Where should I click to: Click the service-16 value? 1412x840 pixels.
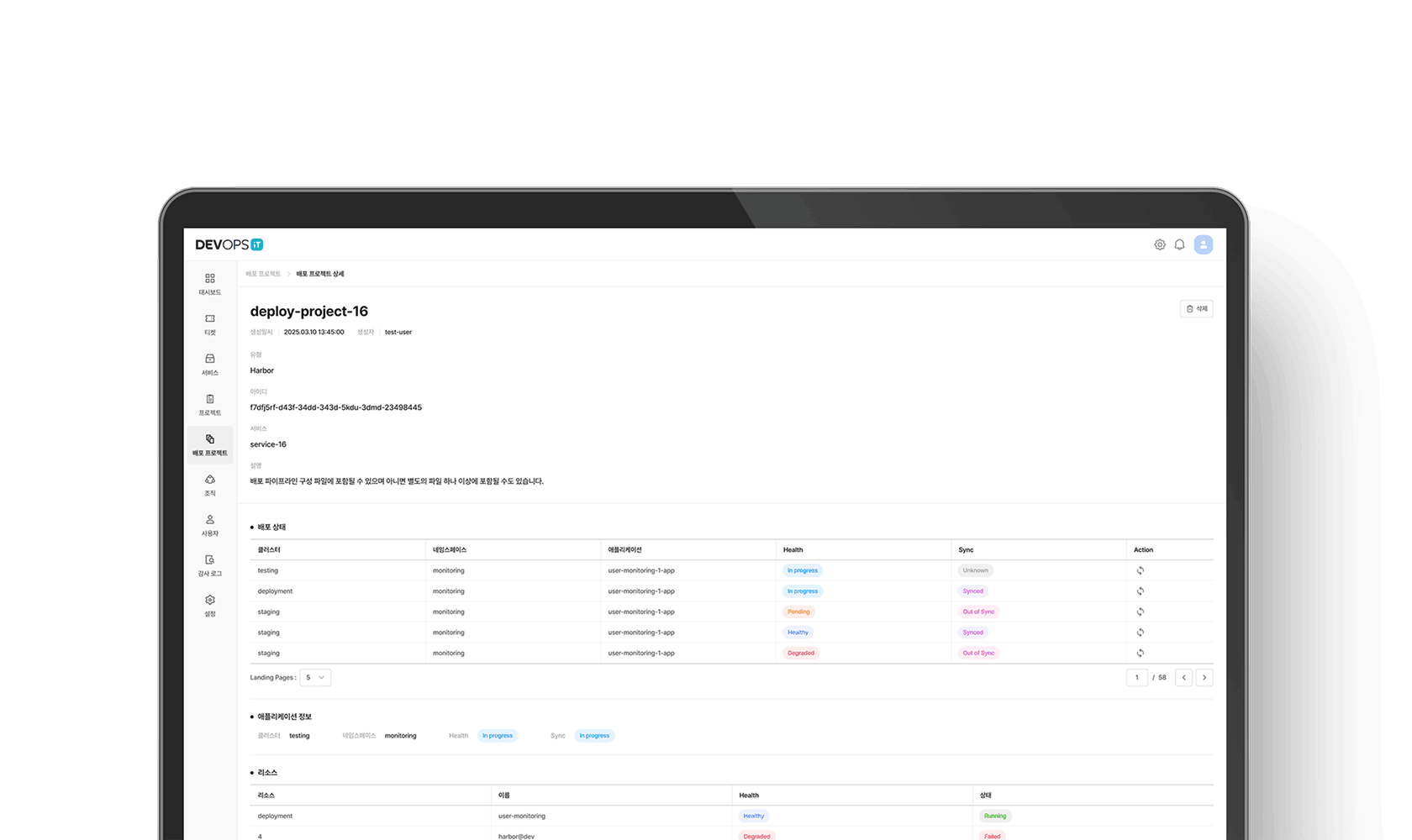[x=268, y=444]
